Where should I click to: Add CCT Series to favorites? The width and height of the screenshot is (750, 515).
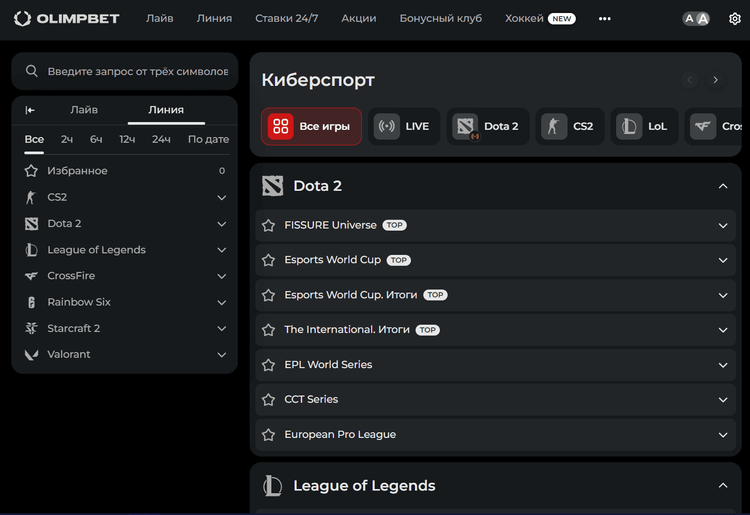(268, 400)
